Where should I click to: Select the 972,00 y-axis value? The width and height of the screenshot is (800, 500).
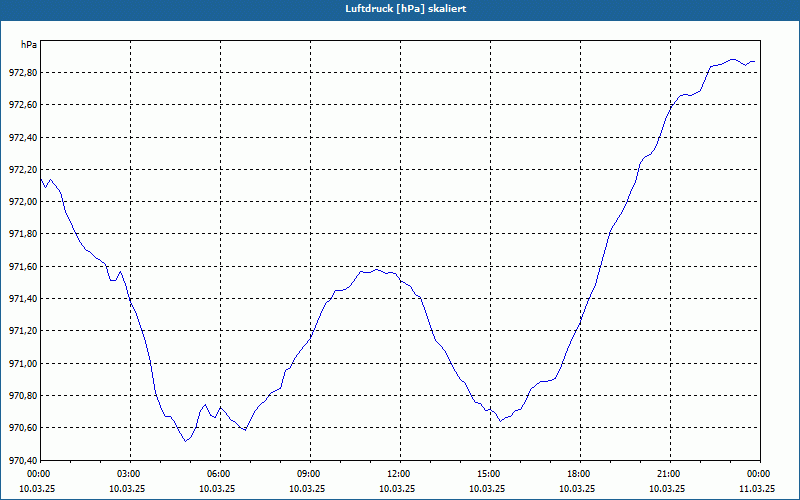click(23, 202)
